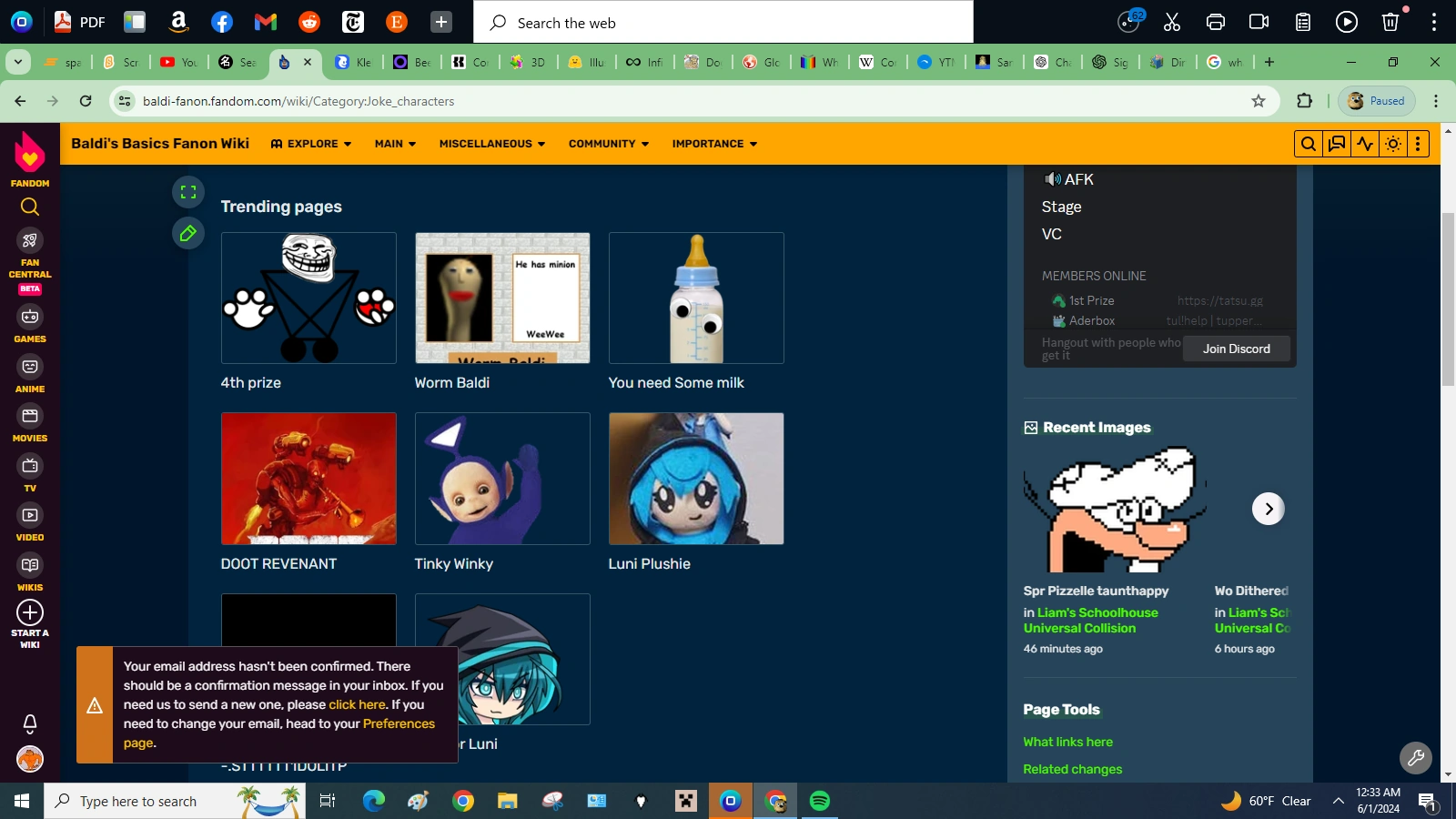Open the Video section in Fandom sidebar
The image size is (1456, 819).
[x=30, y=522]
